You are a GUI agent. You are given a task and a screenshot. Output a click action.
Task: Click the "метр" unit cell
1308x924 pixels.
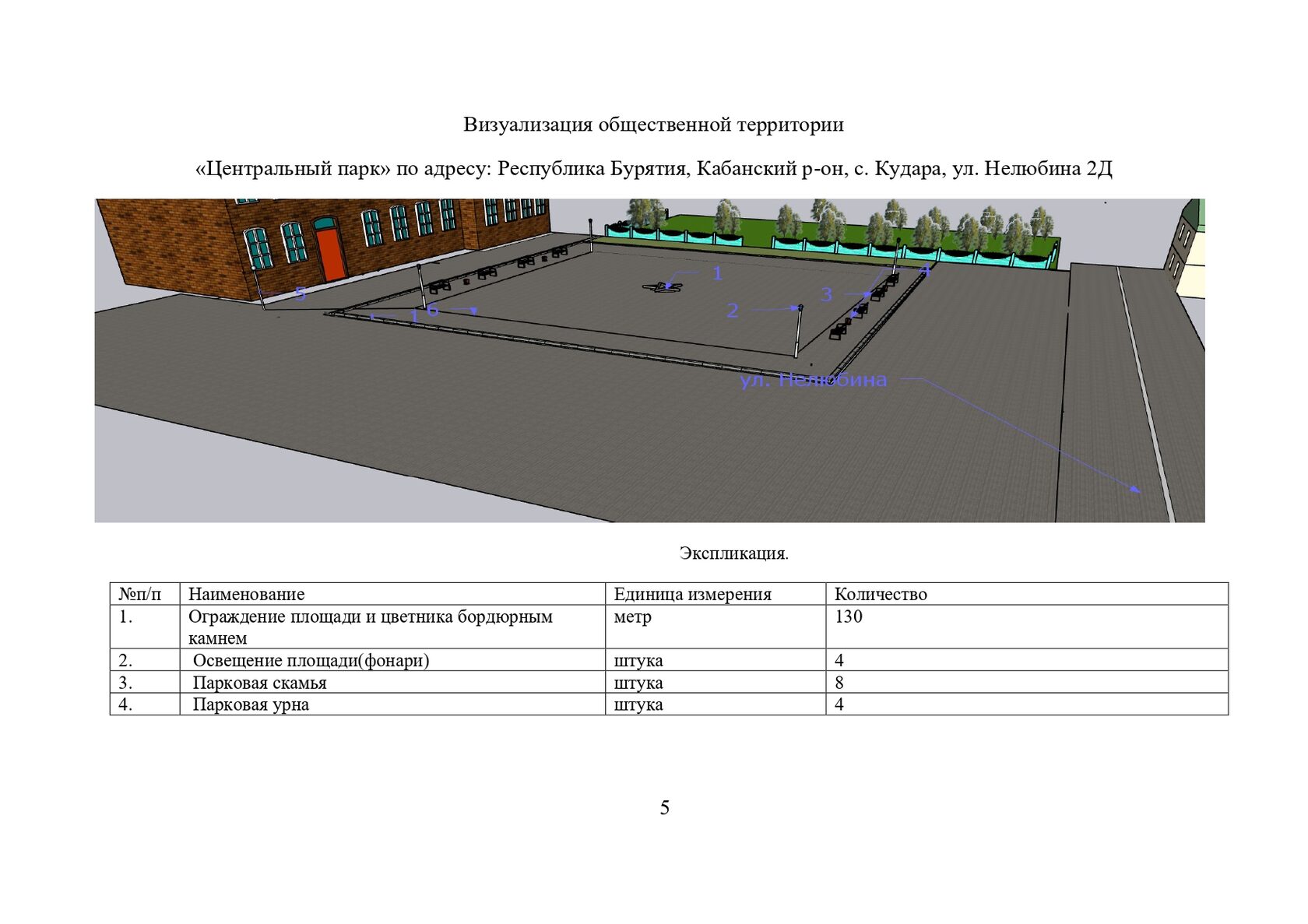[716, 627]
